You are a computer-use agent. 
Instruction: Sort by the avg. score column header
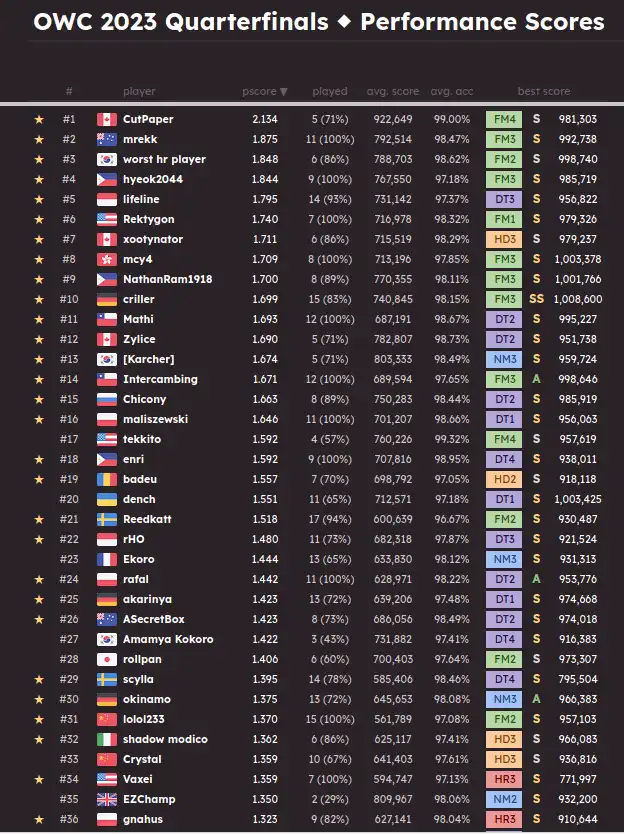(x=393, y=91)
